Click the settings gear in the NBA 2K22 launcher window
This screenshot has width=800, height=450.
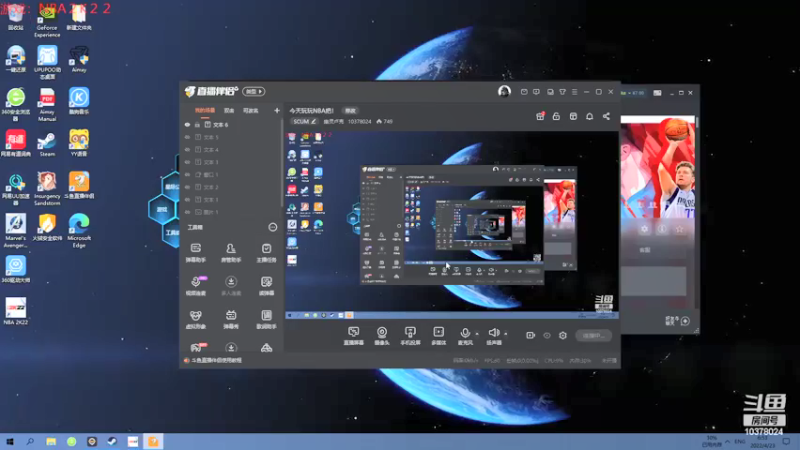(644, 229)
